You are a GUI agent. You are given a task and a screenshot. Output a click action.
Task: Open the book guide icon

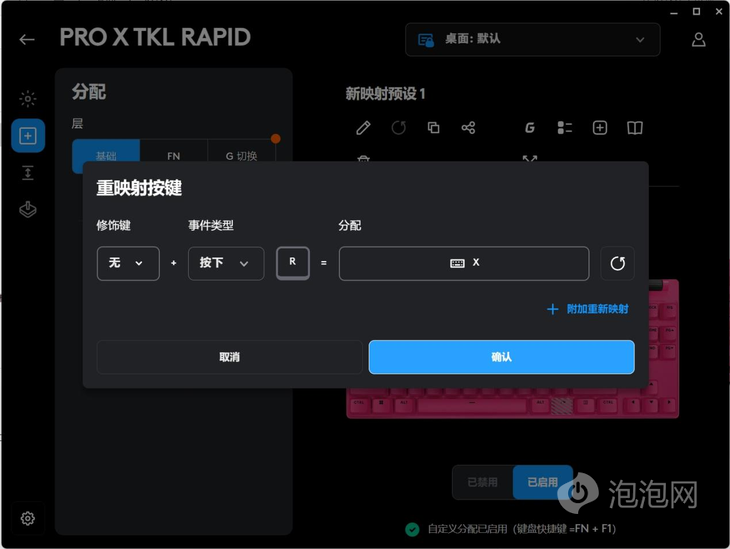point(635,128)
